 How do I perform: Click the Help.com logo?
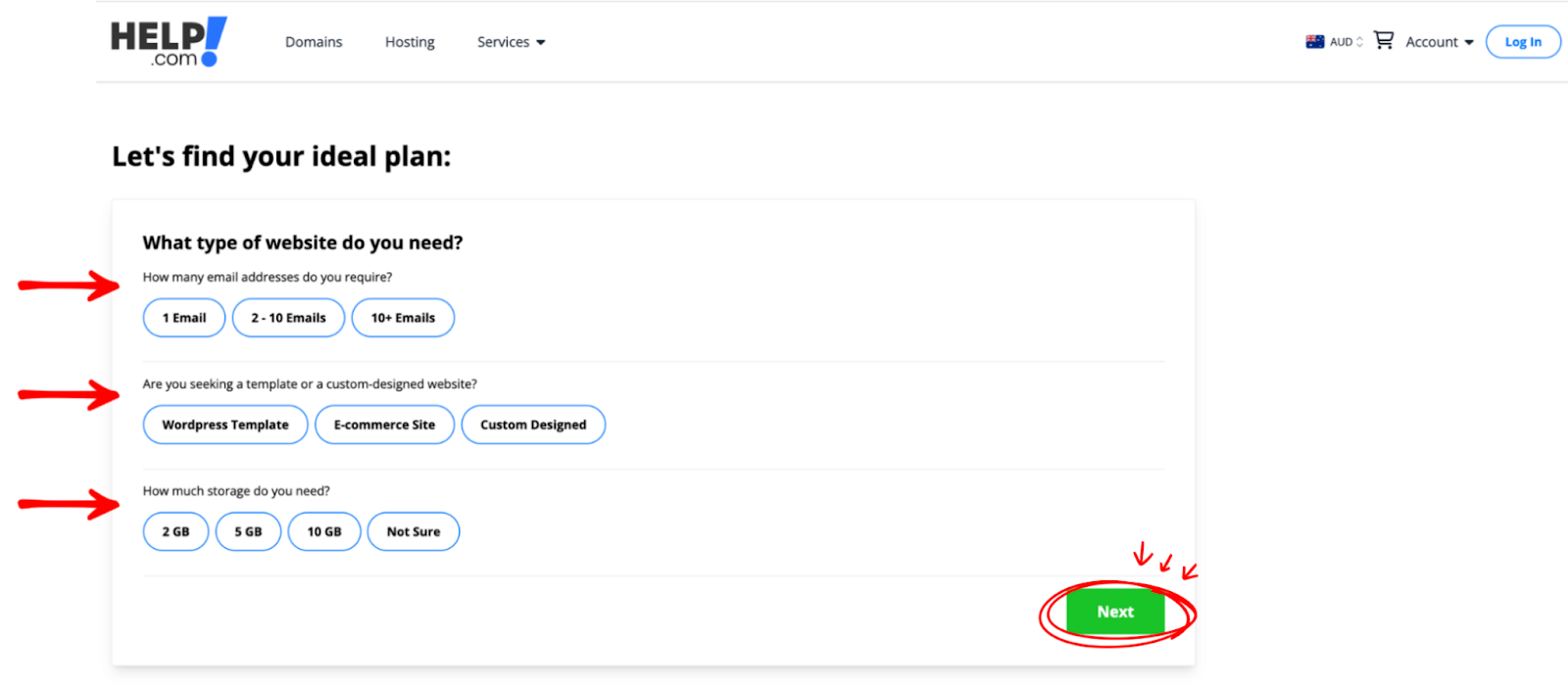tap(169, 42)
